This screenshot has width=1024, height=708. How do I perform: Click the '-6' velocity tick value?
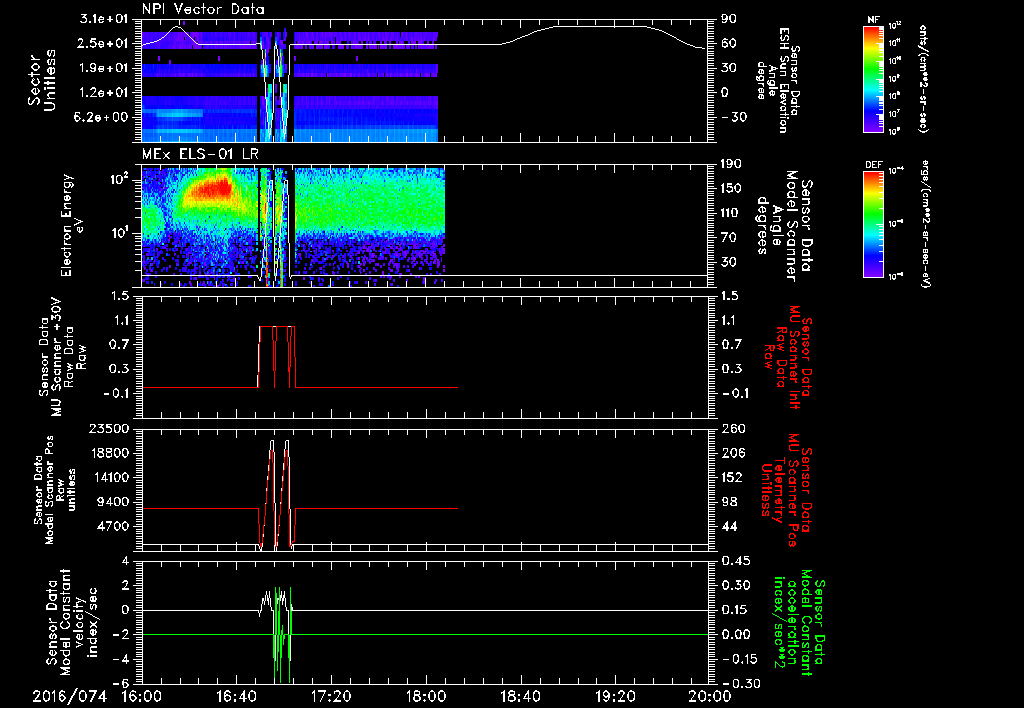120,683
